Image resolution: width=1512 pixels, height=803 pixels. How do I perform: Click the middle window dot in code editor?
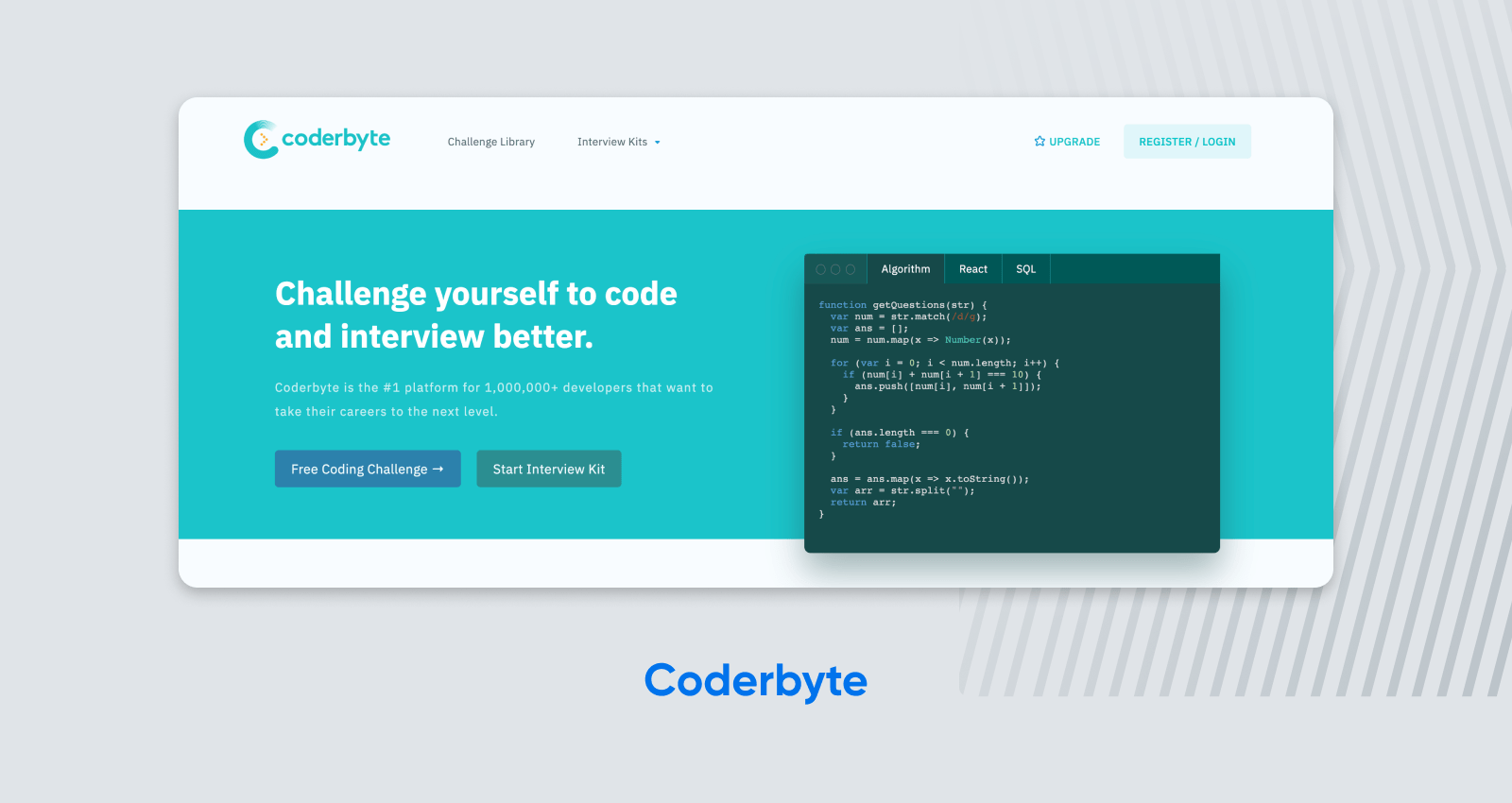click(835, 269)
